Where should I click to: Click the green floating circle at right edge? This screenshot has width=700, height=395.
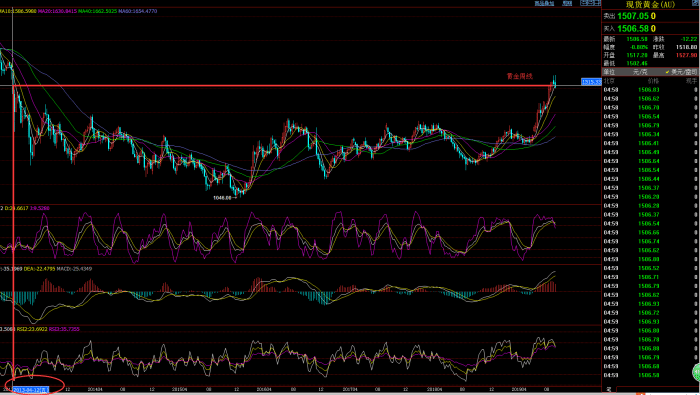tap(696, 372)
